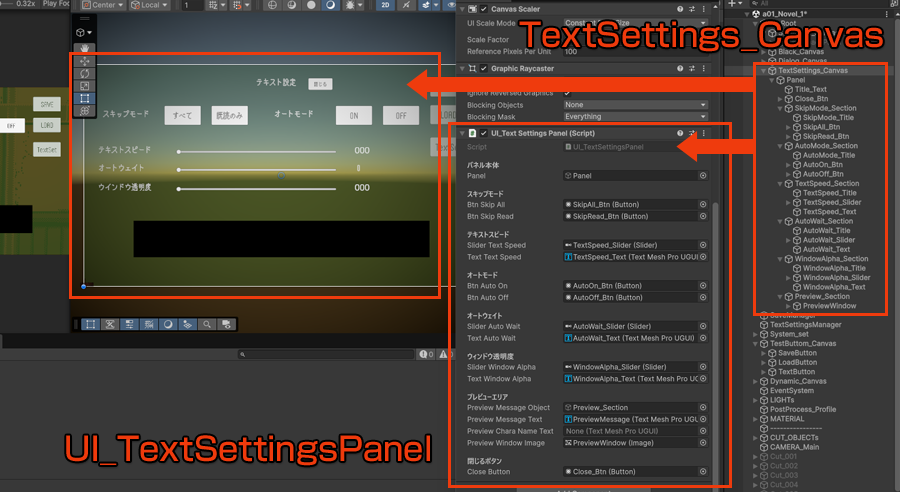Uncheck the UI_Text Settings Panel script checkbox

(x=484, y=132)
